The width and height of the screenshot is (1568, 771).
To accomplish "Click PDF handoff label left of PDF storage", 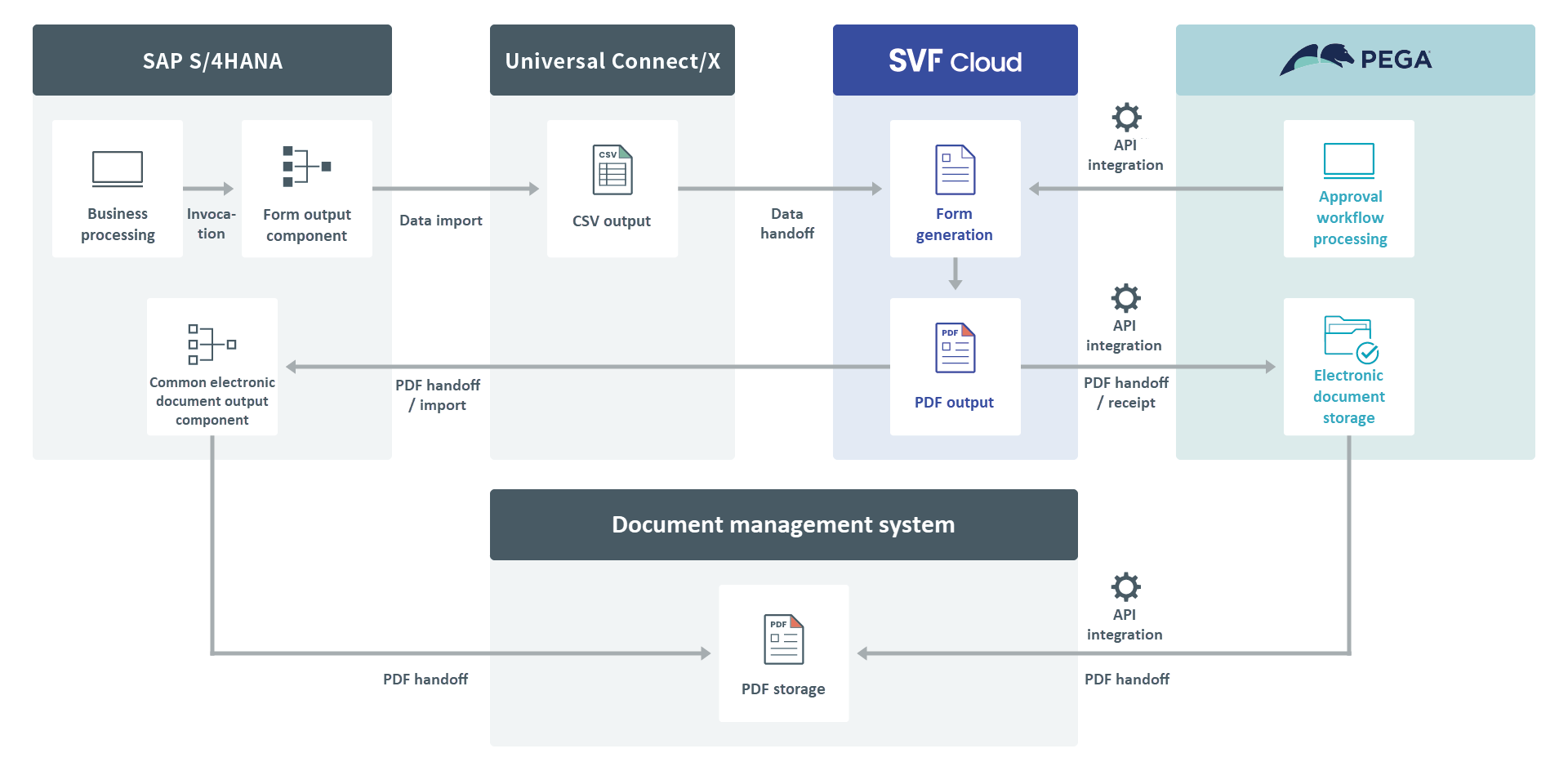I will tap(425, 680).
